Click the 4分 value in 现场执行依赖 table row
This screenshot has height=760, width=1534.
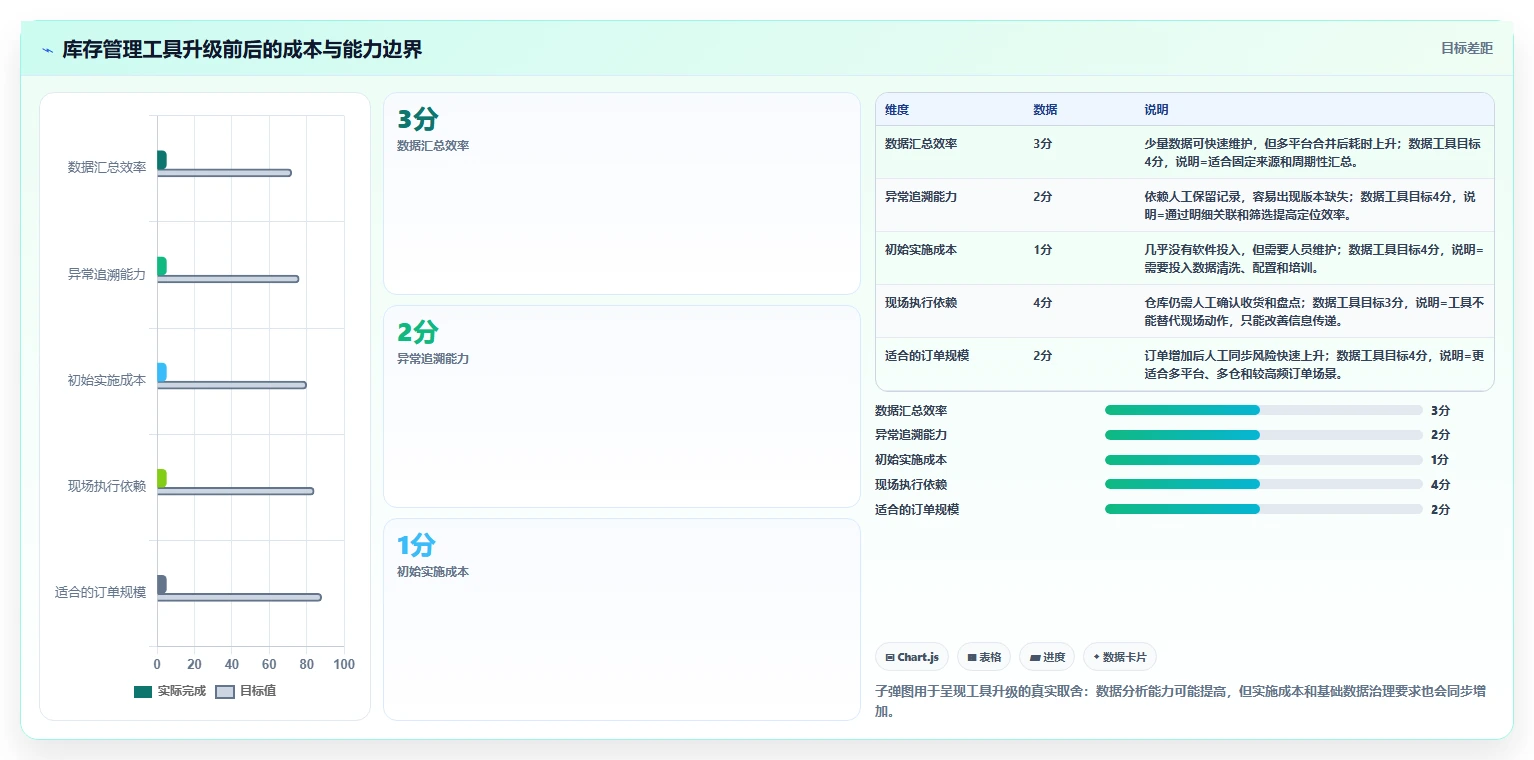[x=1042, y=303]
